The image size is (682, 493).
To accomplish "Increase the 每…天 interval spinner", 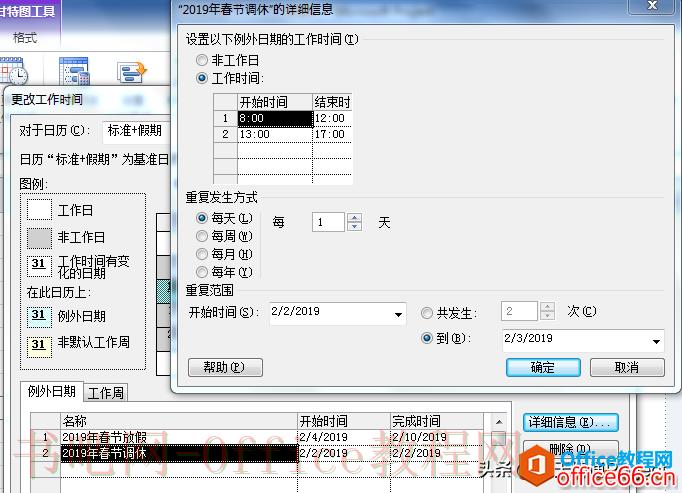I will click(354, 218).
